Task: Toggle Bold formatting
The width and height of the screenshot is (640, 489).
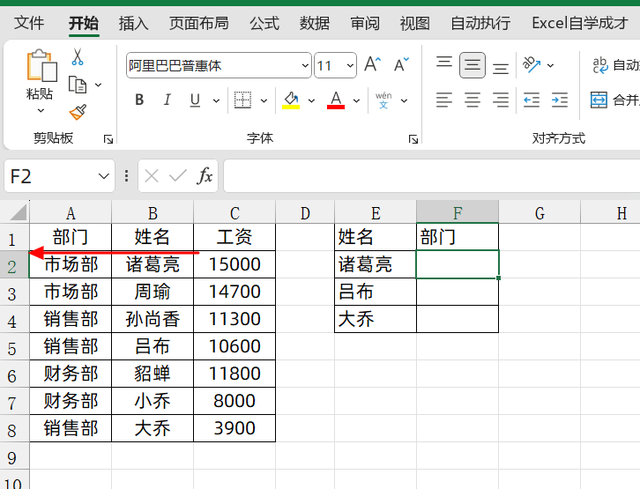Action: (139, 100)
